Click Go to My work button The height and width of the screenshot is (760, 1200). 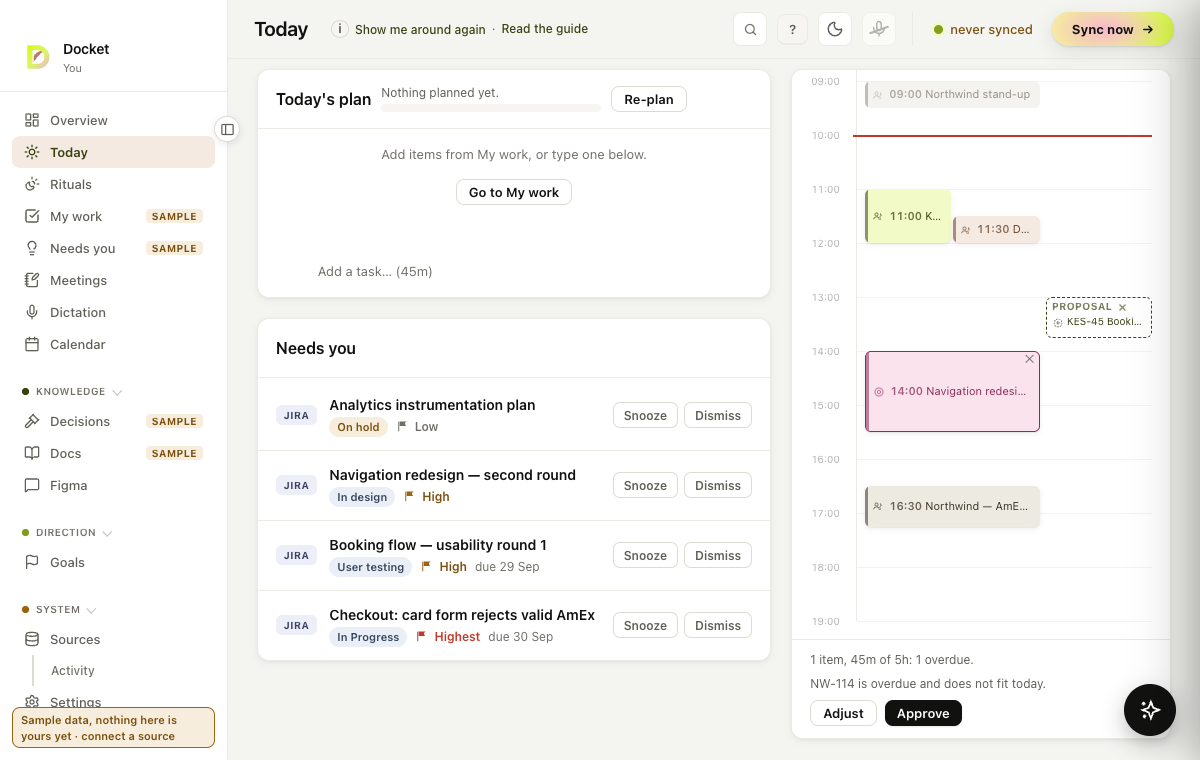point(514,192)
